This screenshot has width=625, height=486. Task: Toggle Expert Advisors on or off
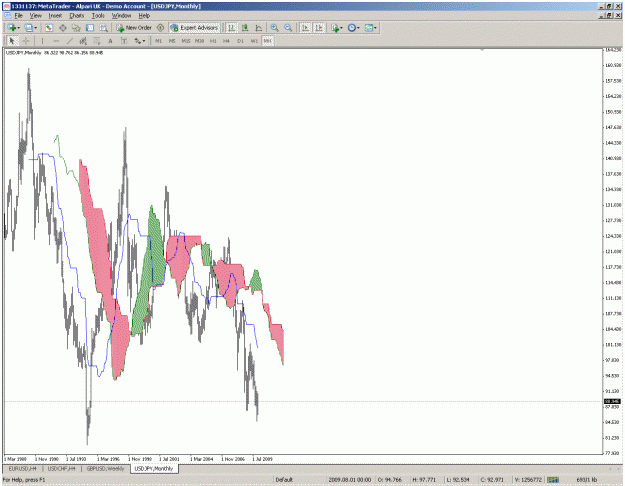tap(195, 28)
